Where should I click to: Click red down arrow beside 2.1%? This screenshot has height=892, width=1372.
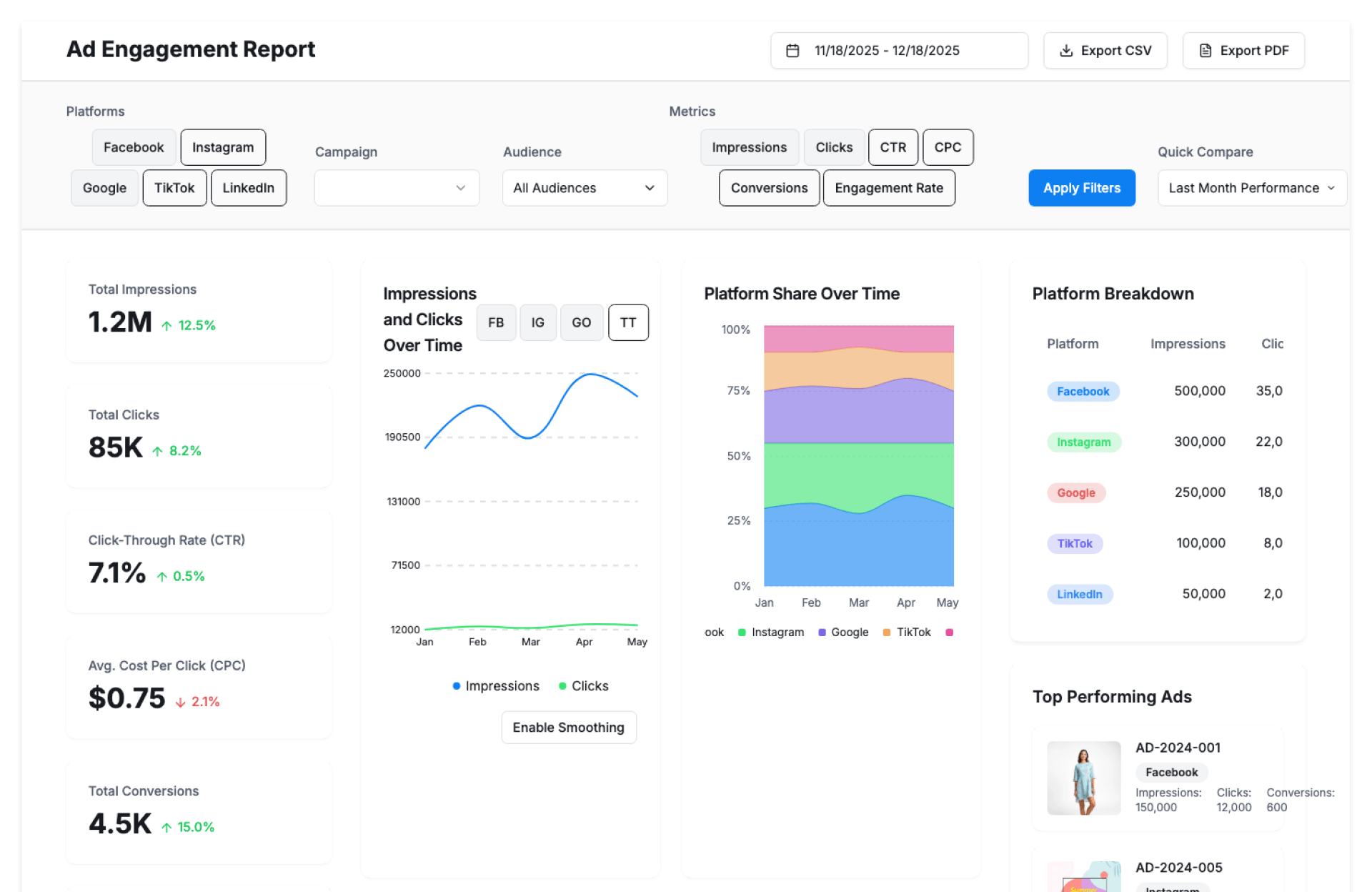pos(180,703)
